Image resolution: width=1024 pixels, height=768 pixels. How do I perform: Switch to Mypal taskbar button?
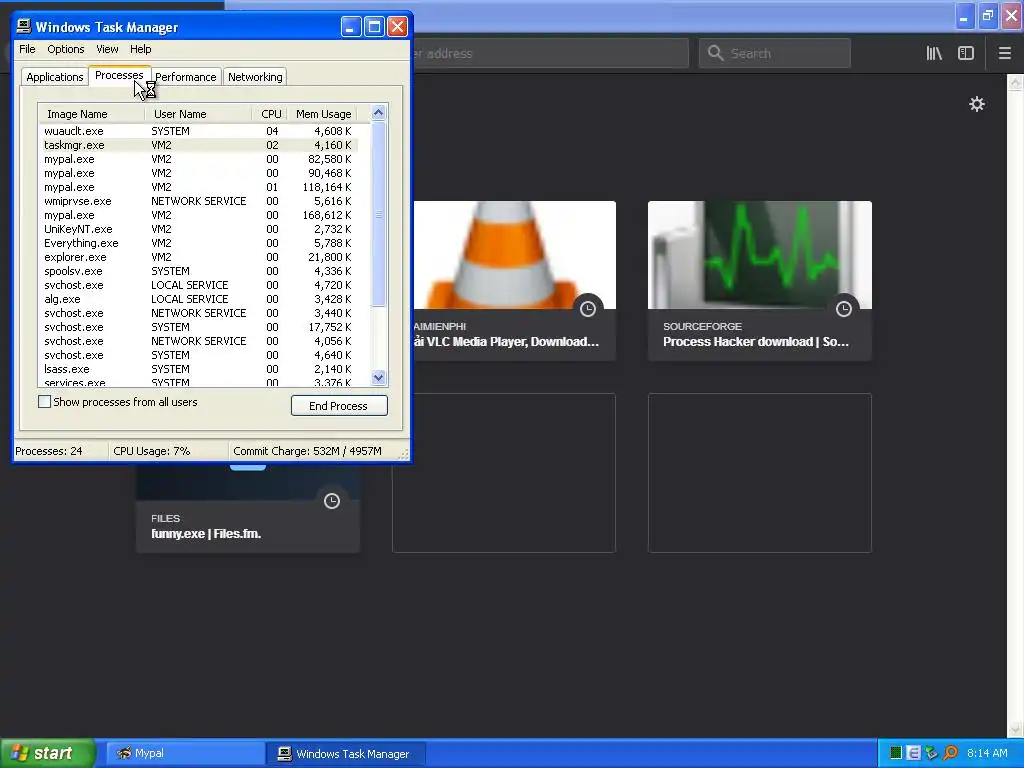[185, 754]
